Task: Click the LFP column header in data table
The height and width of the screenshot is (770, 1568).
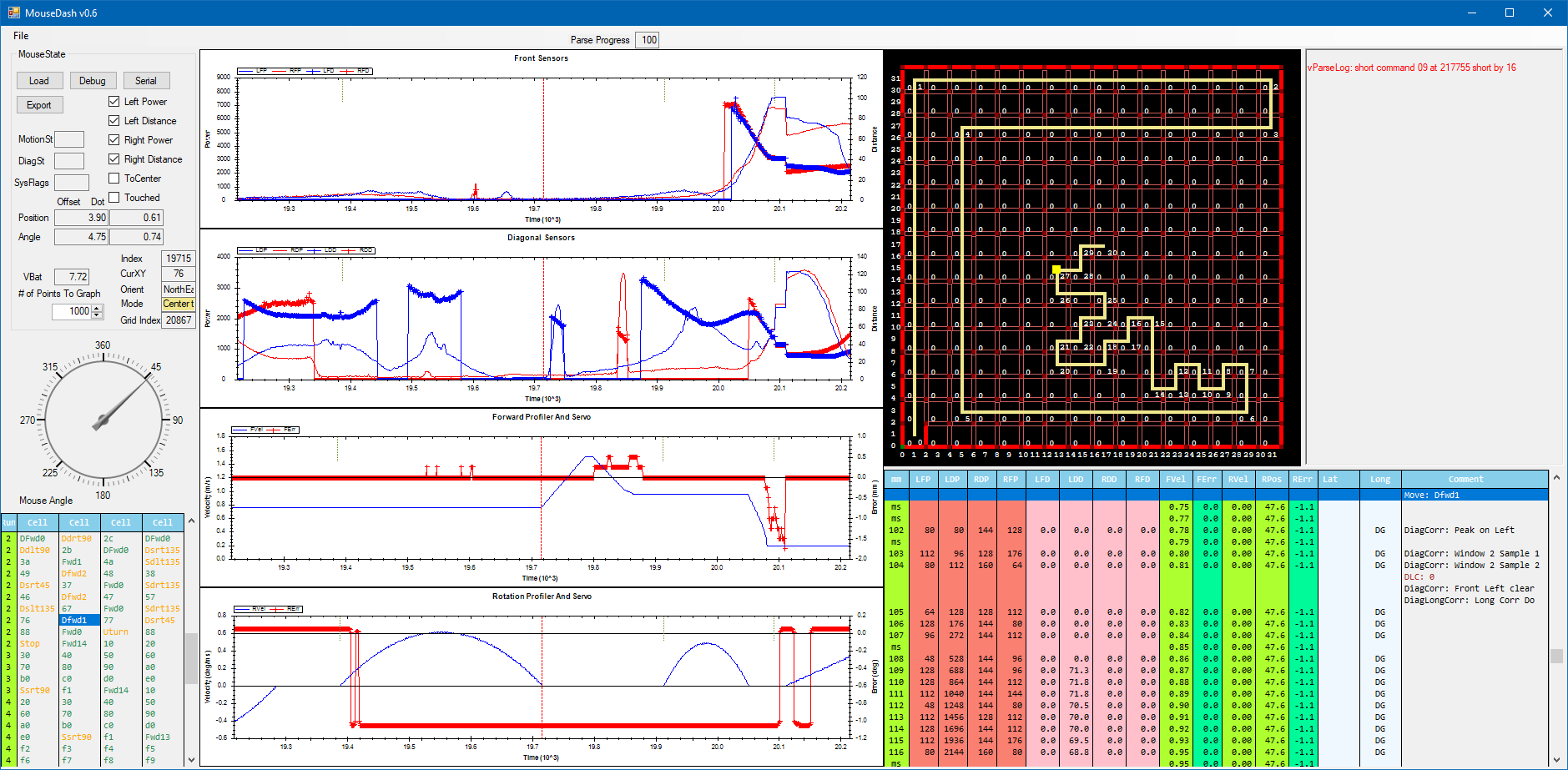Action: [x=923, y=480]
